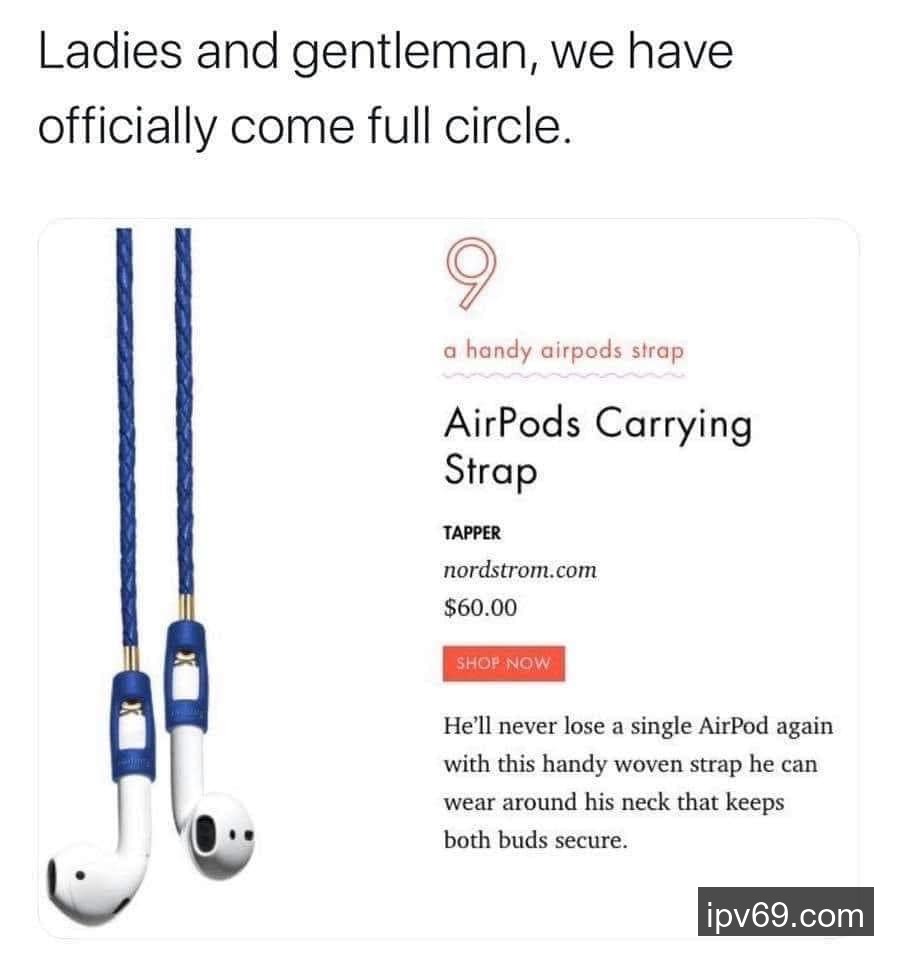Click the right blue AirPod holder sleeve
898x960 pixels.
(186, 675)
